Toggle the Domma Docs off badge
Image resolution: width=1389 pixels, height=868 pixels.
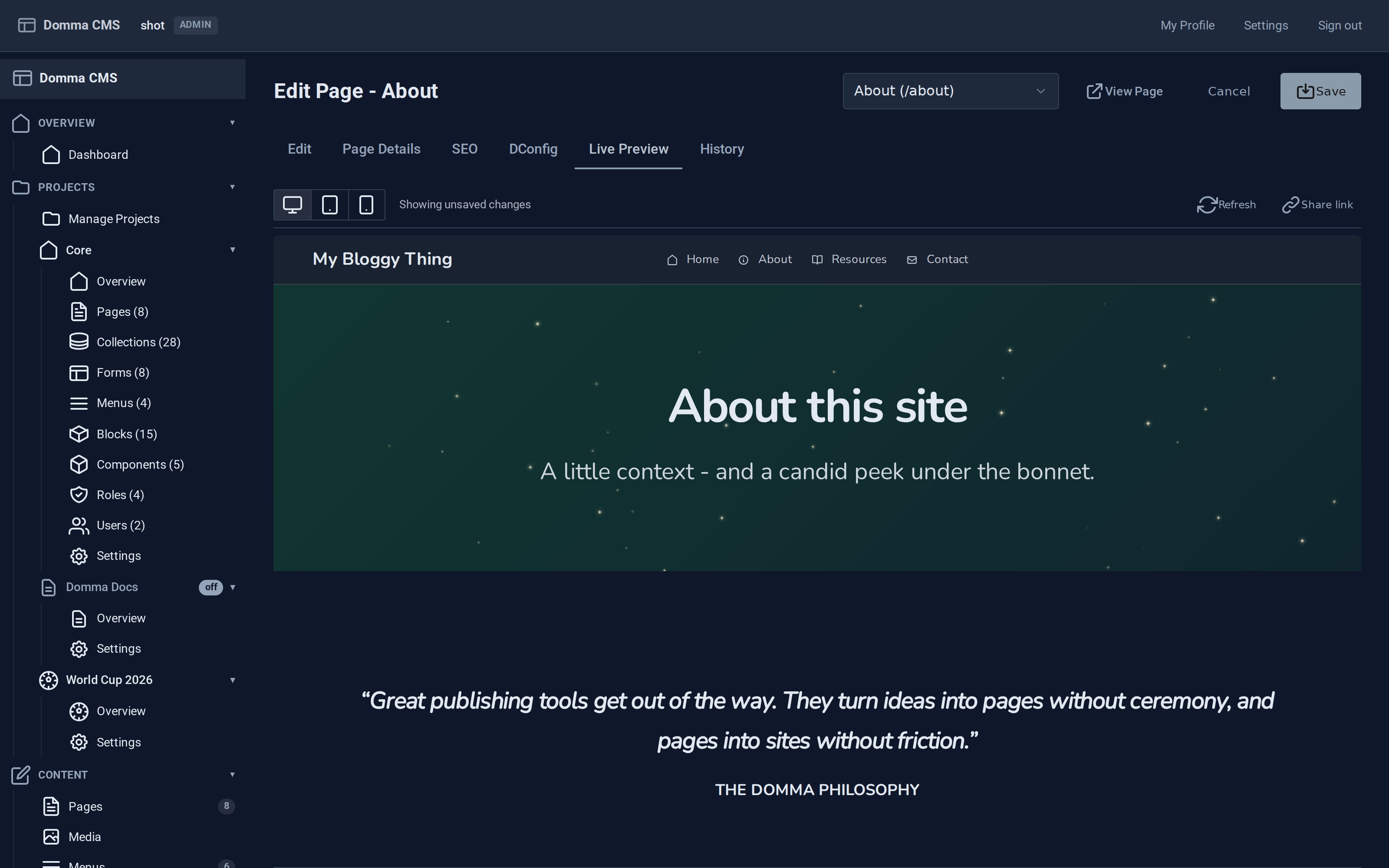tap(211, 587)
